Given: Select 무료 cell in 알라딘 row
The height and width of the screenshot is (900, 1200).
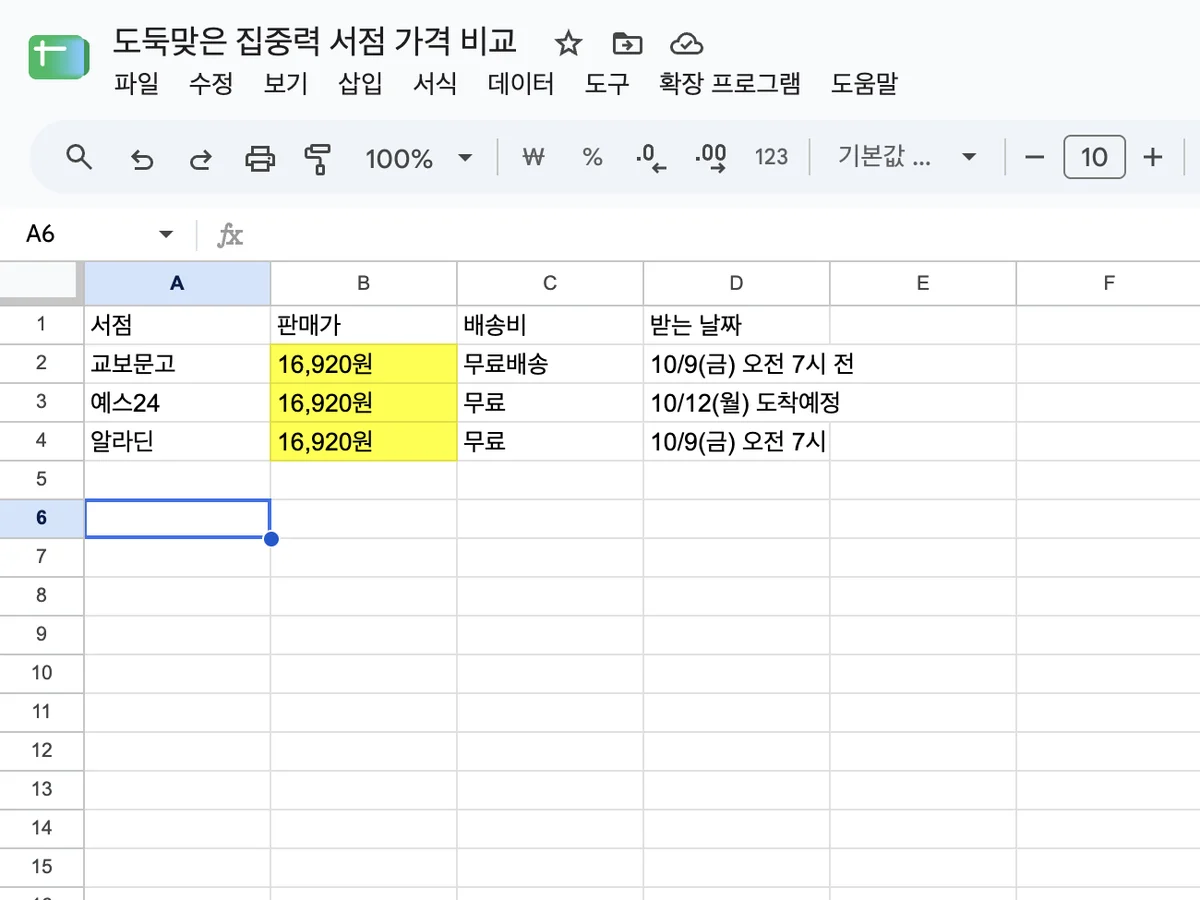Looking at the screenshot, I should [x=550, y=441].
